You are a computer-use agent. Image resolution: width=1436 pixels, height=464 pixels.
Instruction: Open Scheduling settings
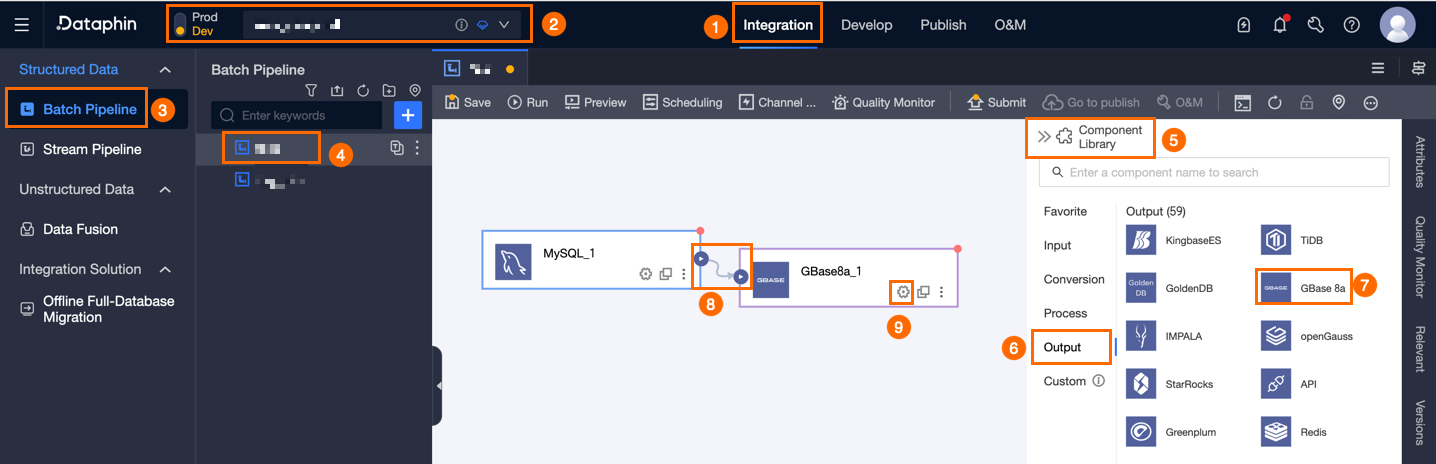pyautogui.click(x=682, y=102)
